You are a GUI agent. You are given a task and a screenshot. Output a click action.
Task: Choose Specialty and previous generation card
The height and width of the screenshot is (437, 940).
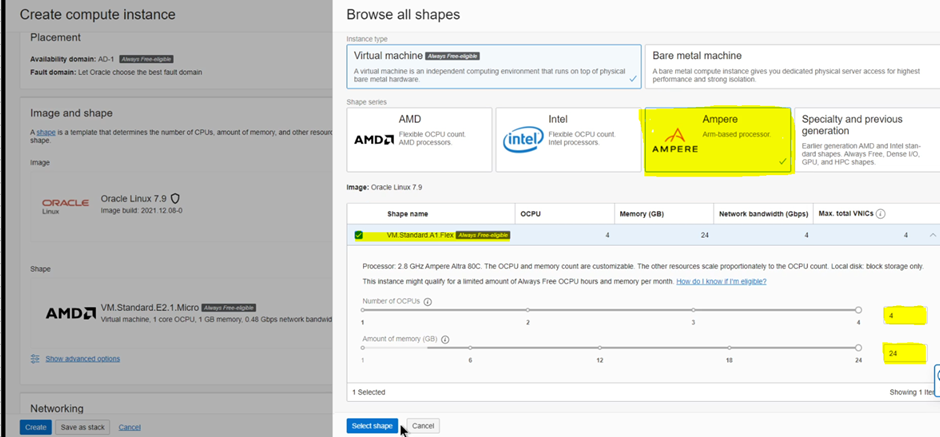[x=867, y=140]
